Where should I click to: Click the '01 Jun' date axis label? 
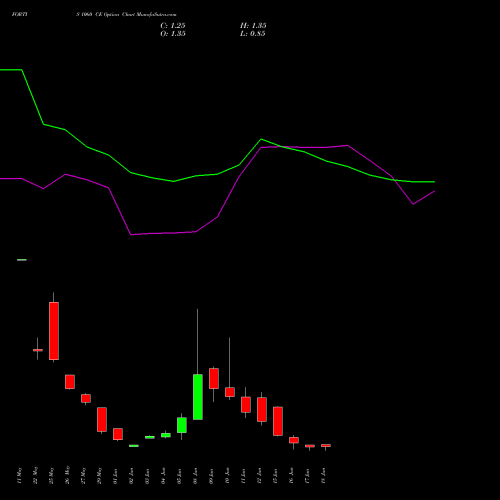(x=115, y=476)
